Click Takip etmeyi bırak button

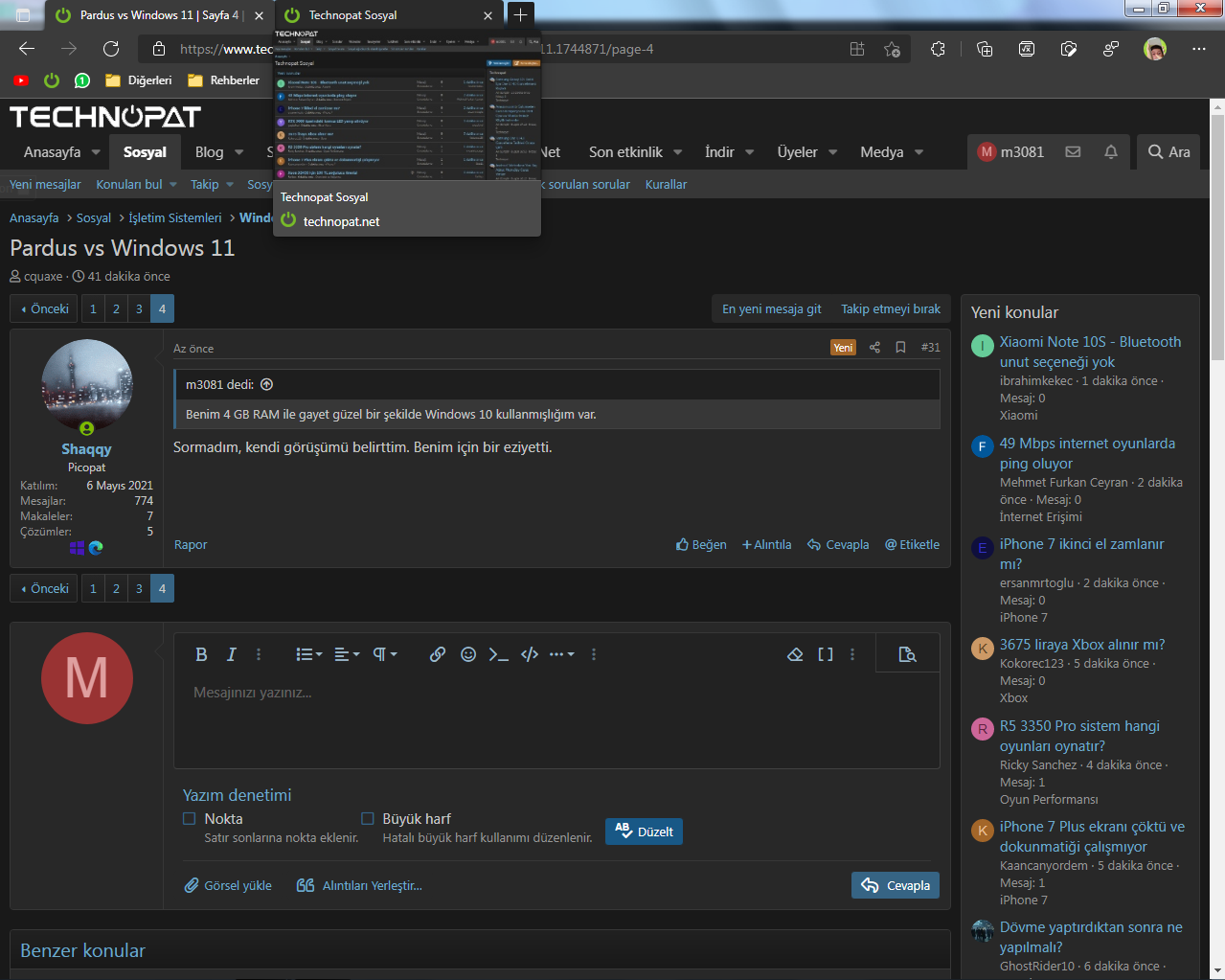(x=891, y=308)
